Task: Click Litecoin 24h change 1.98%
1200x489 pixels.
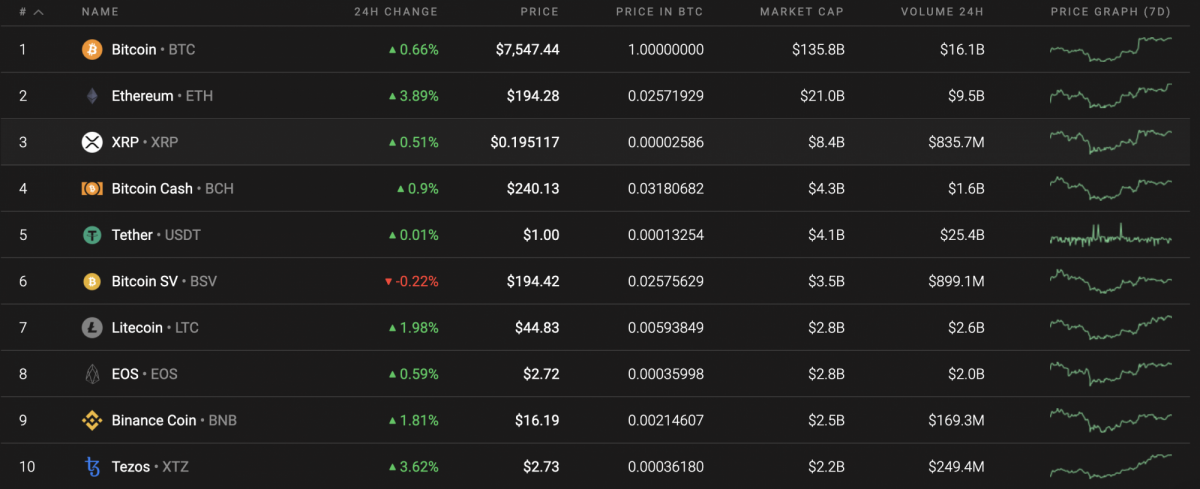Action: [413, 327]
